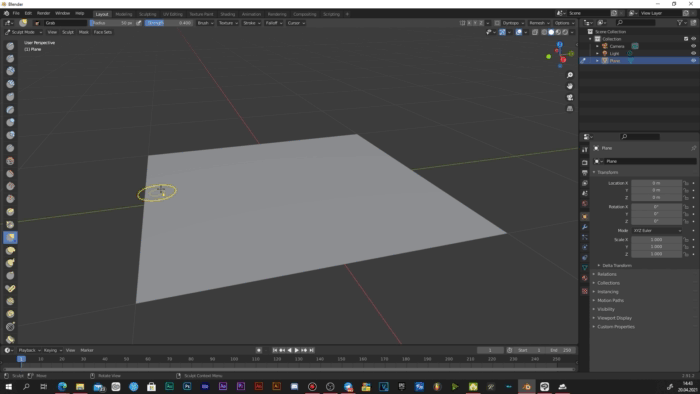Viewport: 700px width, 394px height.
Task: Switch to the Sculpting workspace tab
Action: (147, 14)
